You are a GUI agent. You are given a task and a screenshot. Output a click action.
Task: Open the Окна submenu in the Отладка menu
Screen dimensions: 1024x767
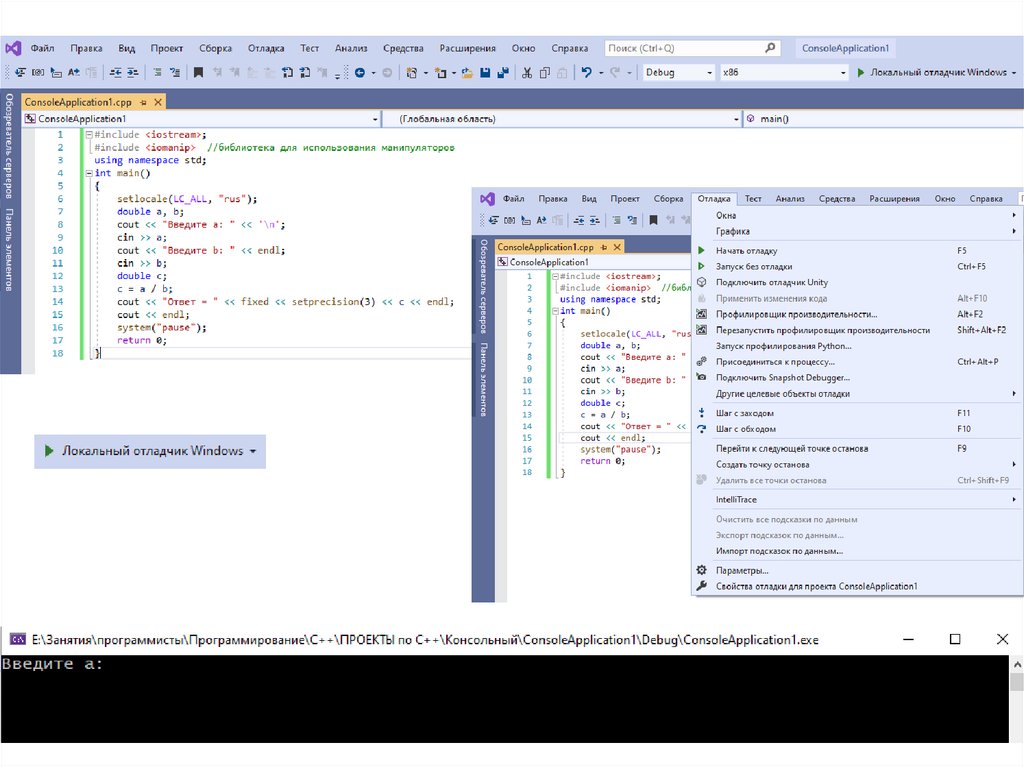(726, 215)
